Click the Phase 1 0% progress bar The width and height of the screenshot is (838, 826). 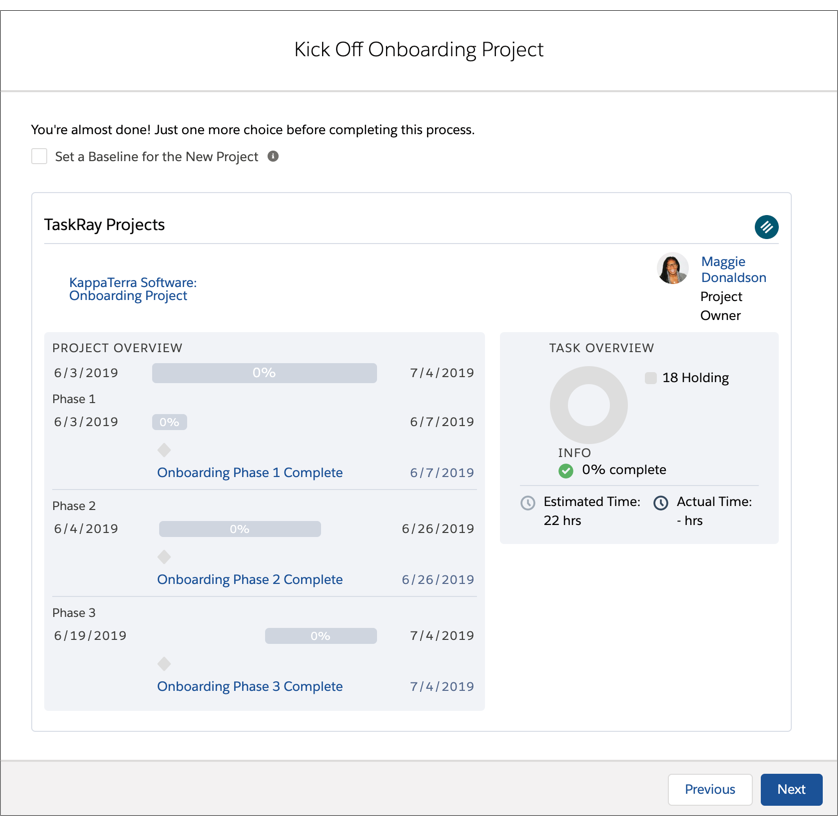pos(169,422)
